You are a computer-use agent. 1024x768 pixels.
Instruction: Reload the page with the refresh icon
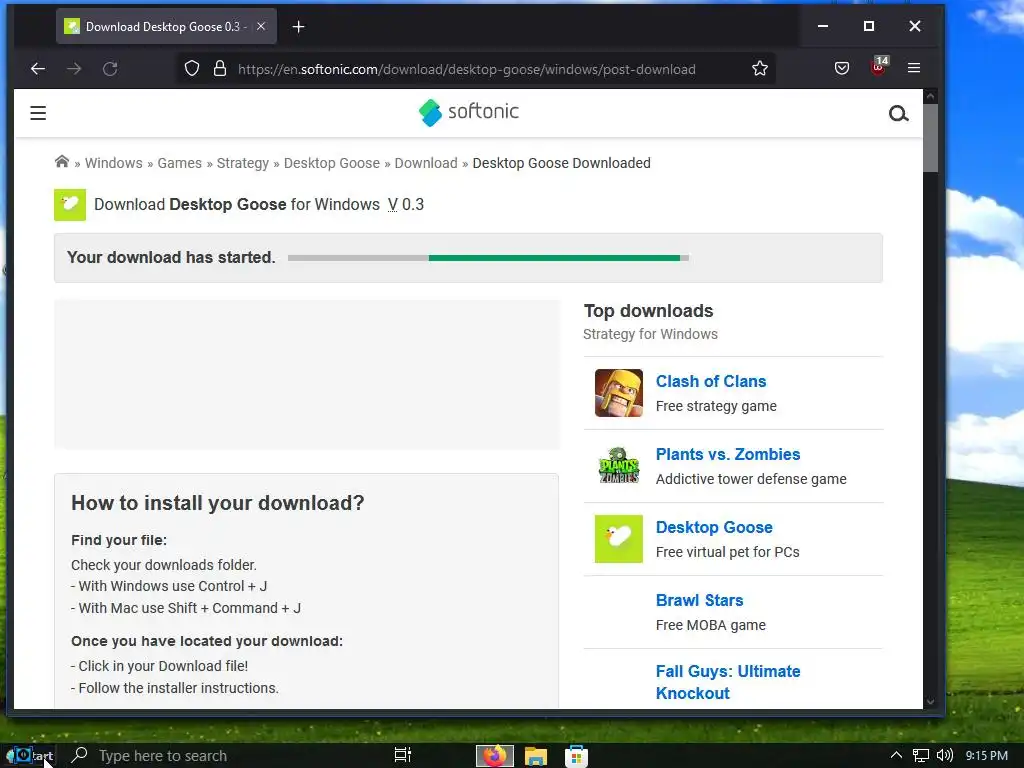[110, 69]
